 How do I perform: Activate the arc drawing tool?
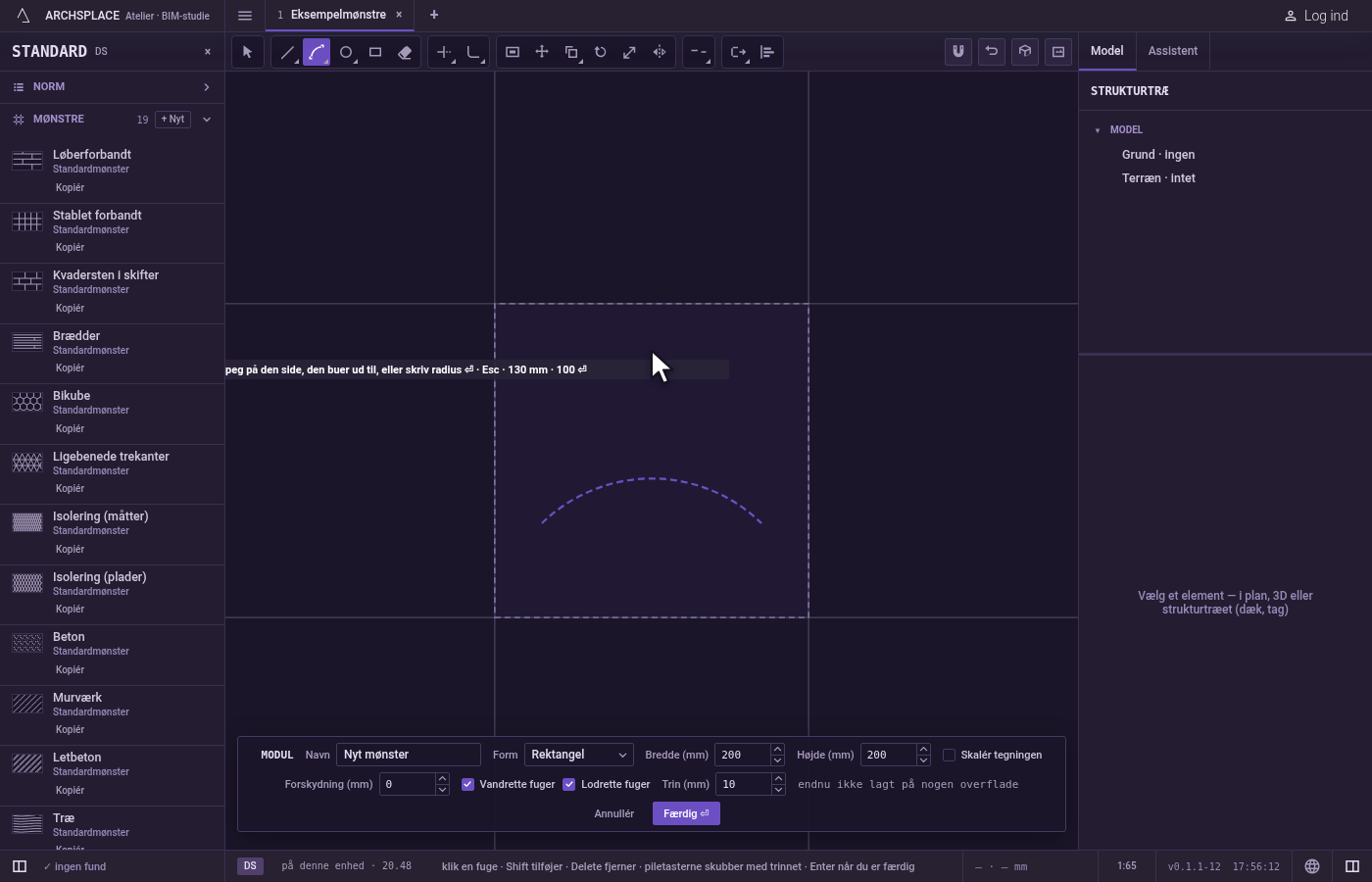point(317,52)
